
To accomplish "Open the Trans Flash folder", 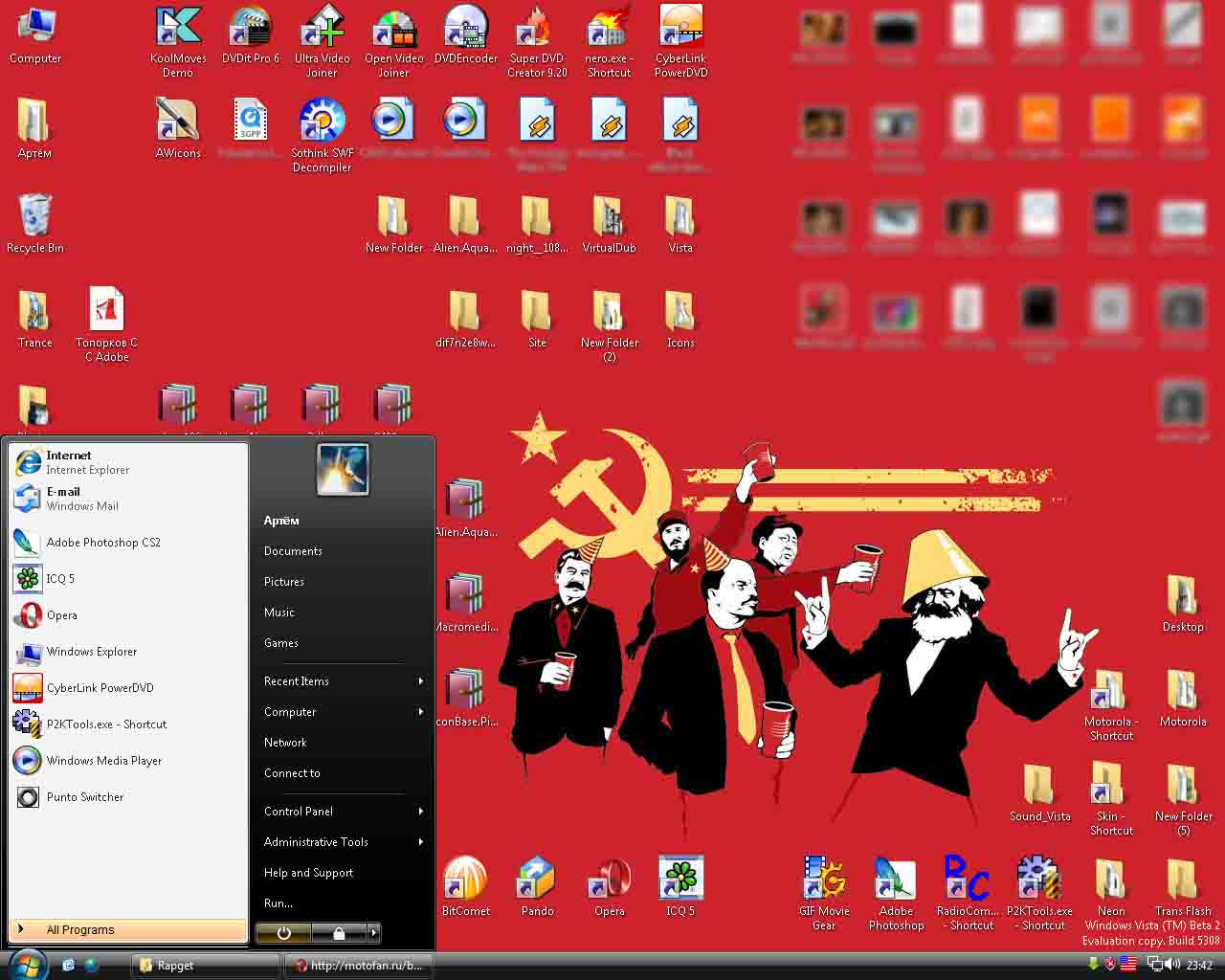I will point(1183,887).
